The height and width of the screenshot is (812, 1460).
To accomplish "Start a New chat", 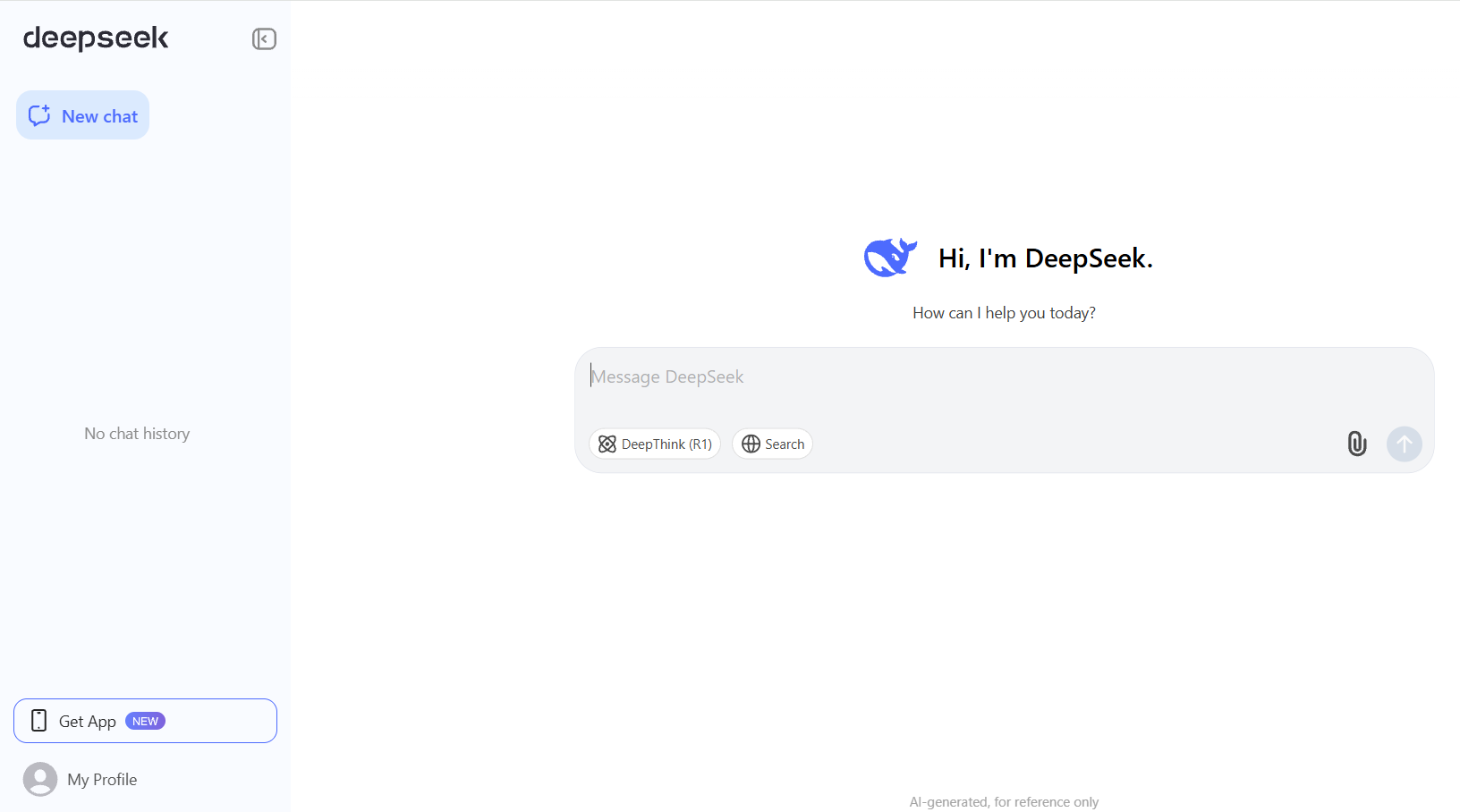I will pyautogui.click(x=82, y=115).
